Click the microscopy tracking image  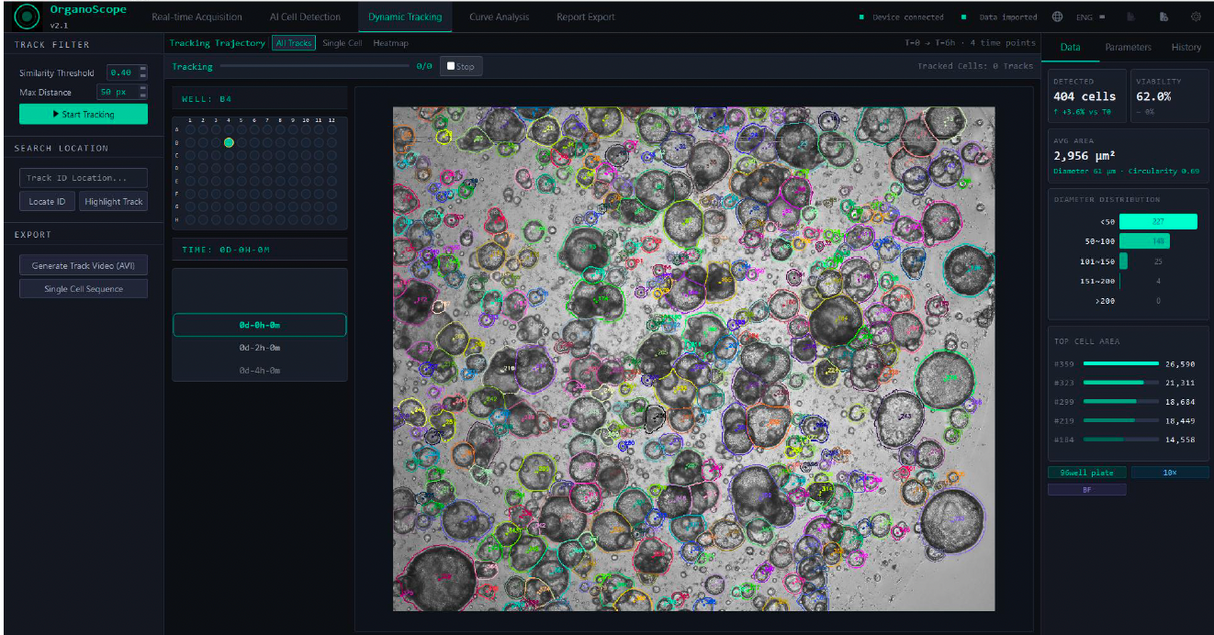pos(694,358)
